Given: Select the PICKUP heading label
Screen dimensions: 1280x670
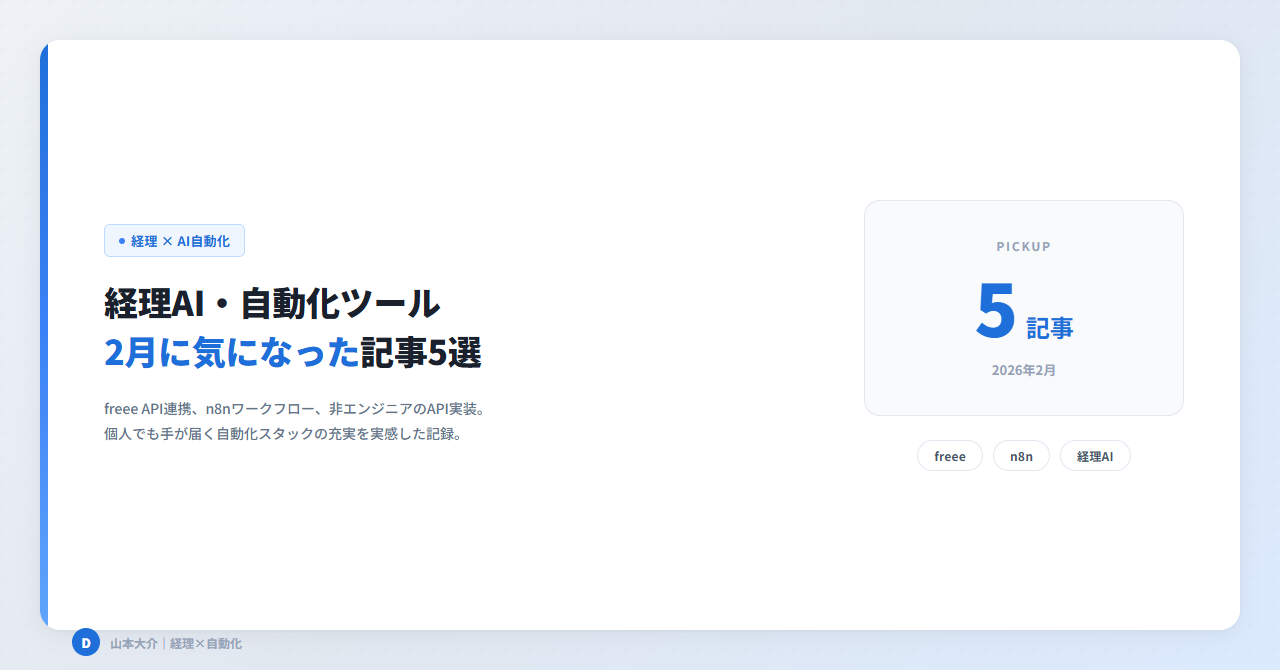Looking at the screenshot, I should tap(1022, 246).
